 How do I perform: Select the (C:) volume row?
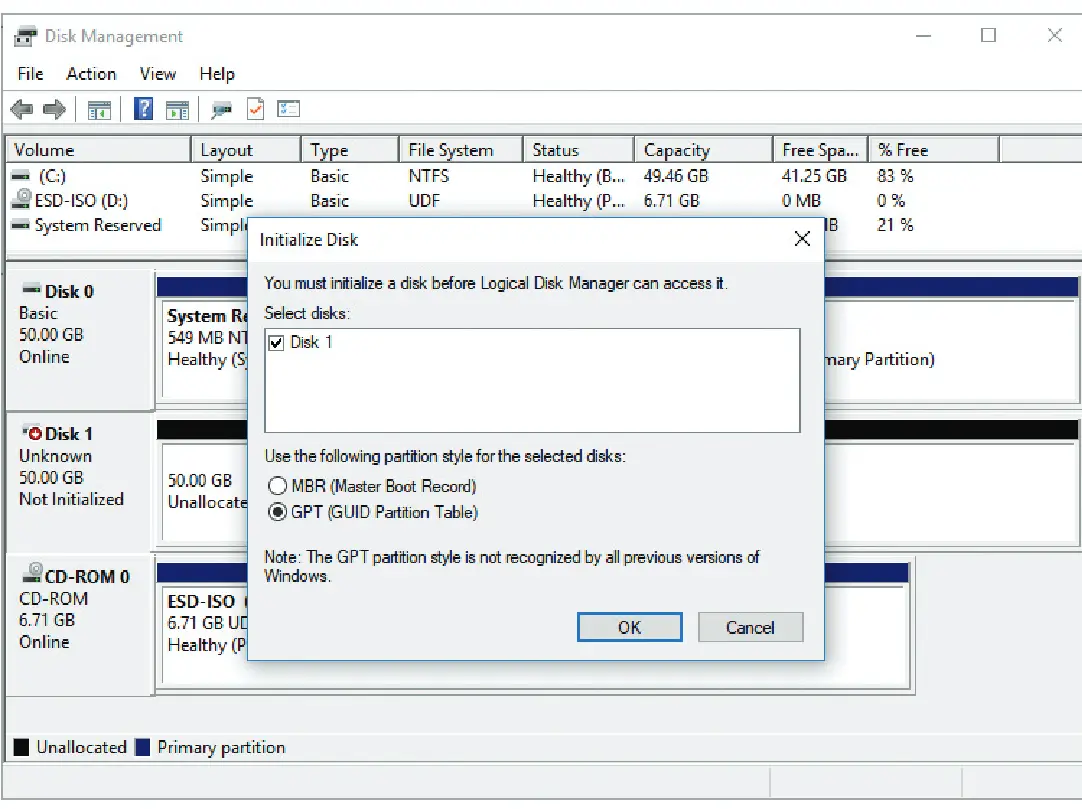(x=50, y=176)
